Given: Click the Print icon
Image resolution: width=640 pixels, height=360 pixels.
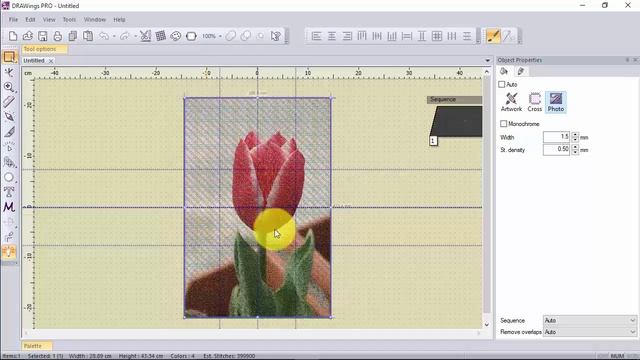Looking at the screenshot, I should point(58,36).
